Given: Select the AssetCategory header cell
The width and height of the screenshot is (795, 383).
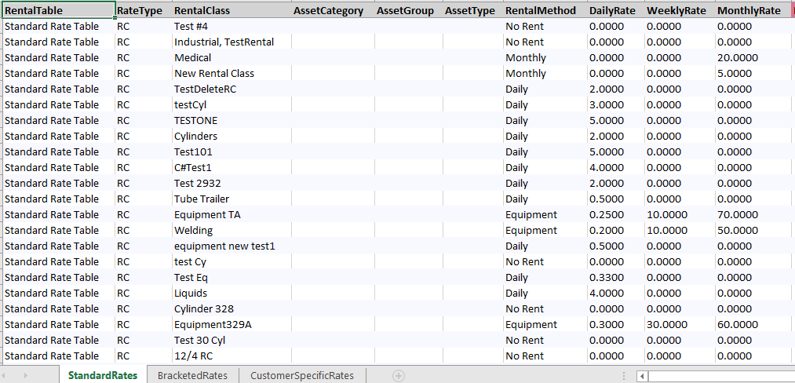Looking at the screenshot, I should (333, 10).
